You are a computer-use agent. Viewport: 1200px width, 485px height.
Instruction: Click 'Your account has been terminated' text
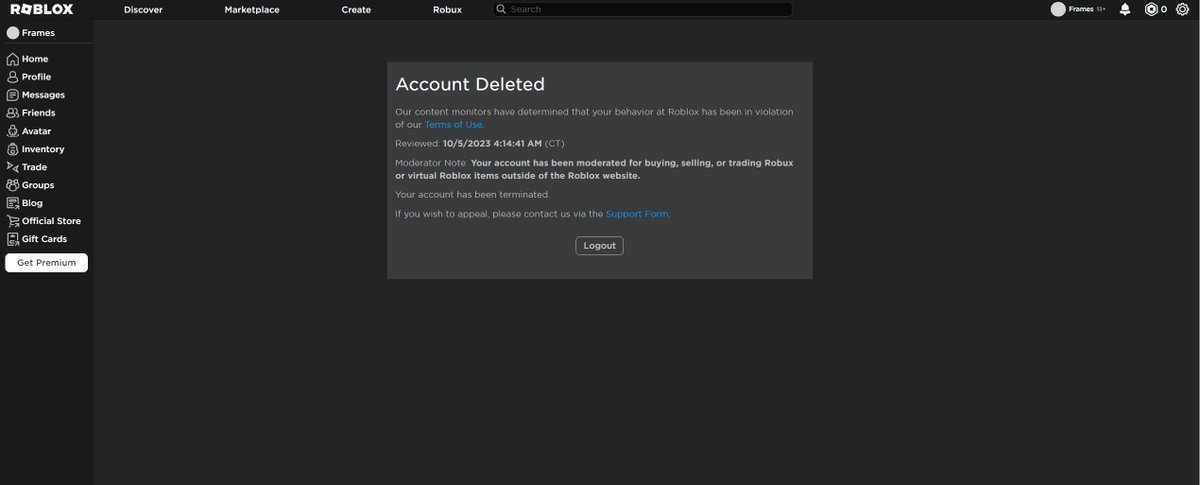point(472,194)
